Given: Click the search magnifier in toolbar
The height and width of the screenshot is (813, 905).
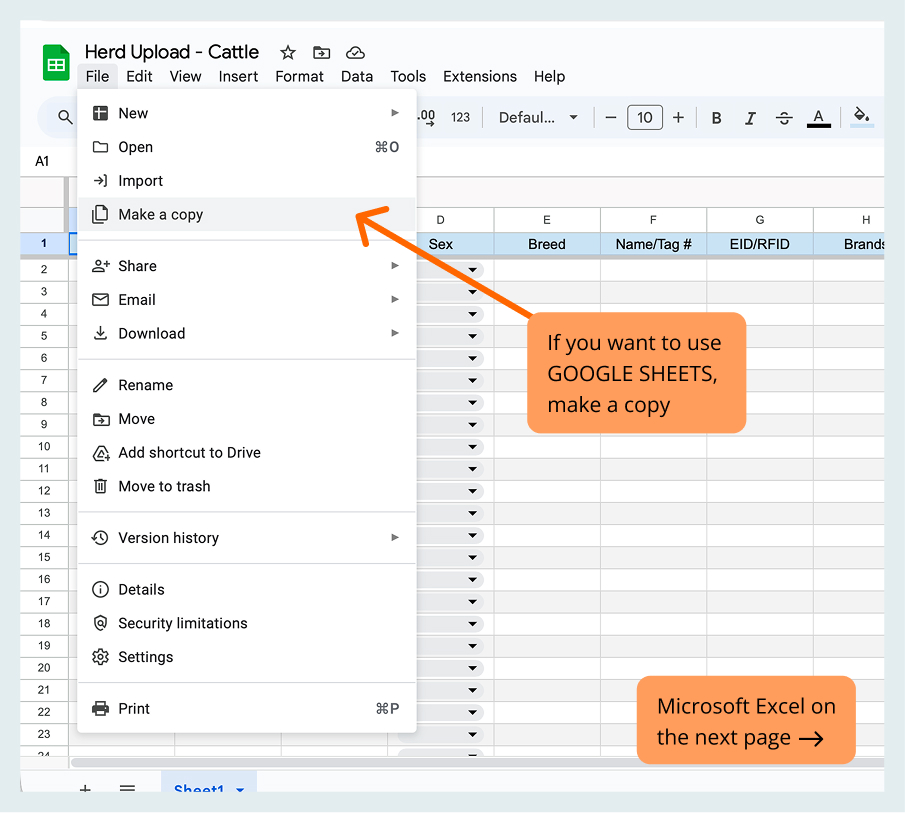Looking at the screenshot, I should pyautogui.click(x=65, y=118).
